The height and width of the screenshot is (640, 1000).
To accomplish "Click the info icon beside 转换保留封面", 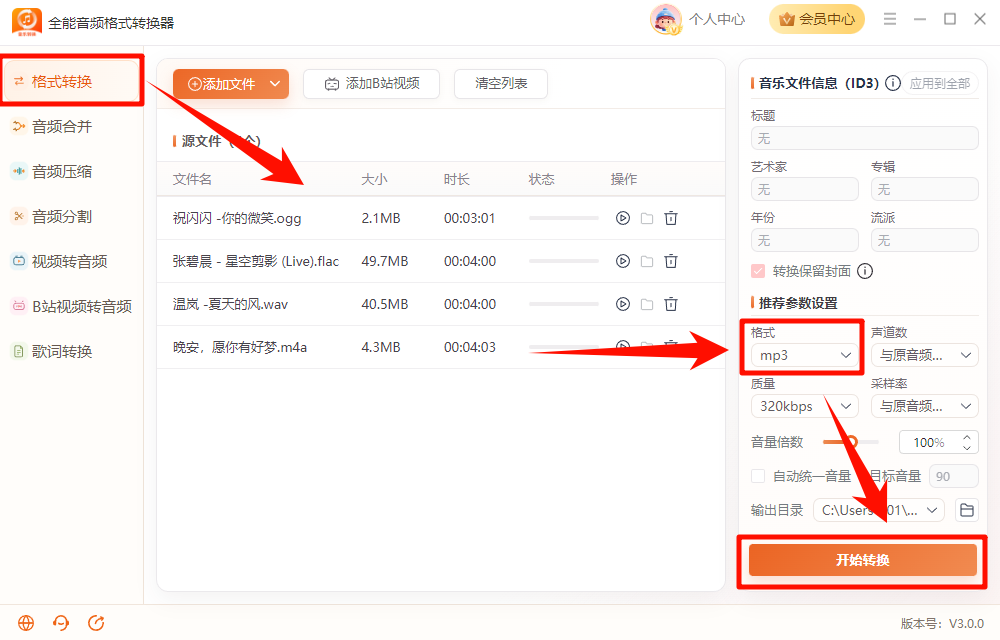I will [865, 271].
